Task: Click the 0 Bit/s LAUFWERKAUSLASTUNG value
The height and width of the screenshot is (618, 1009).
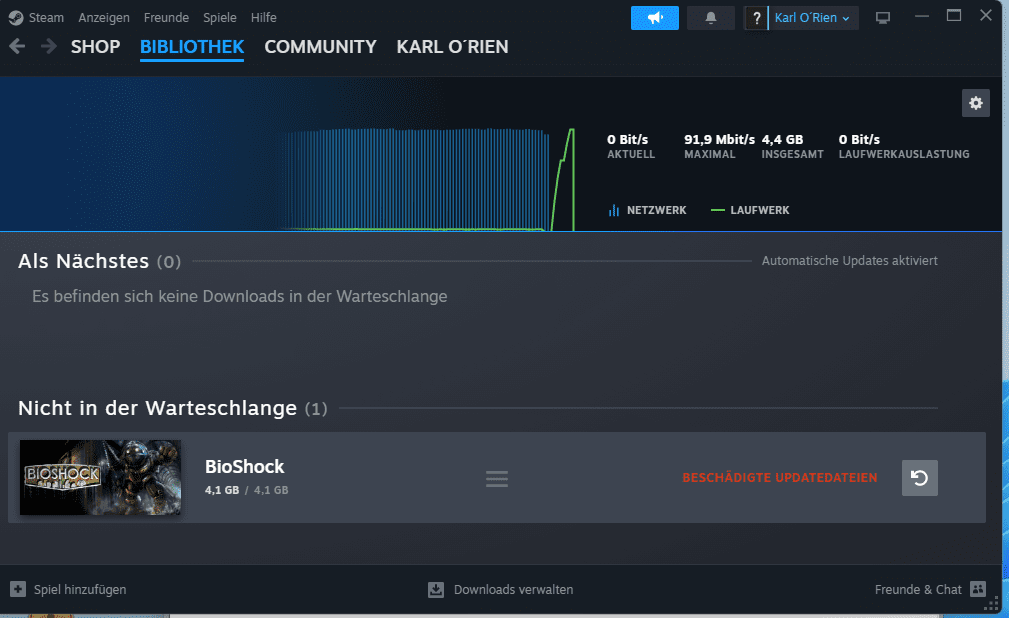Action: pyautogui.click(x=859, y=139)
